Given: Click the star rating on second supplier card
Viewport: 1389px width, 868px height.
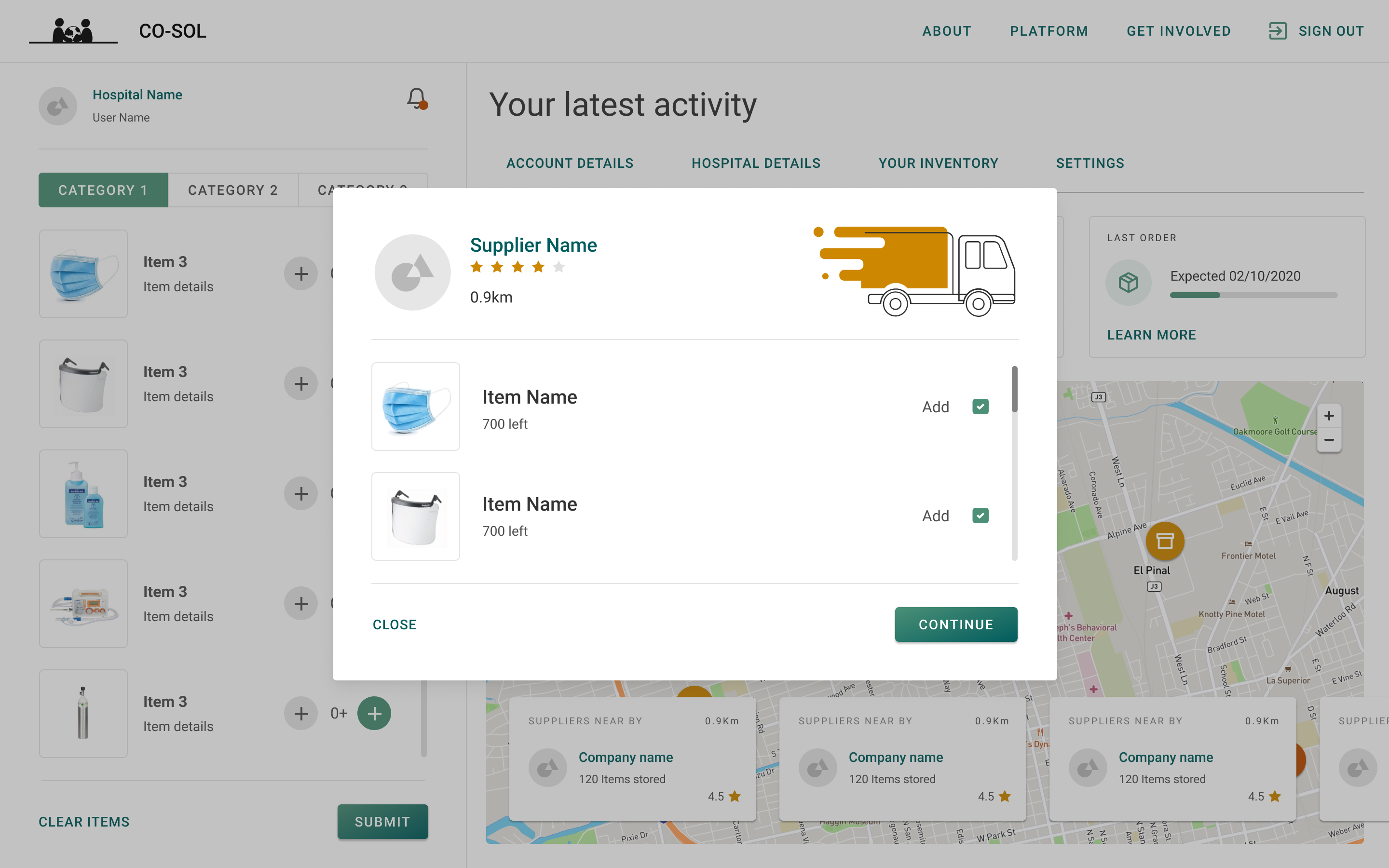Looking at the screenshot, I should 994,796.
